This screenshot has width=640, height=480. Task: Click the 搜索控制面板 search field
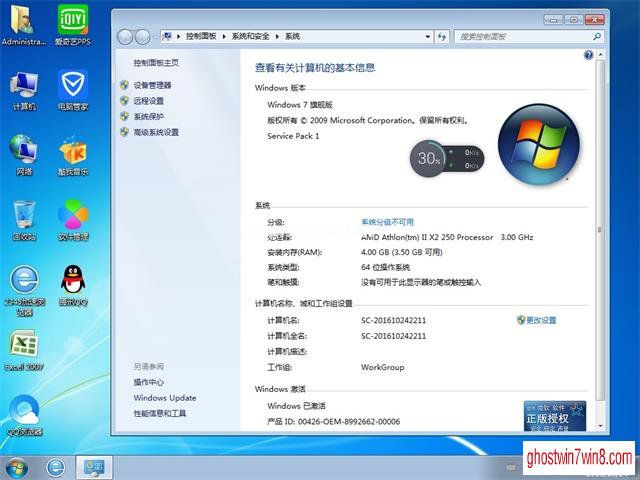click(523, 36)
